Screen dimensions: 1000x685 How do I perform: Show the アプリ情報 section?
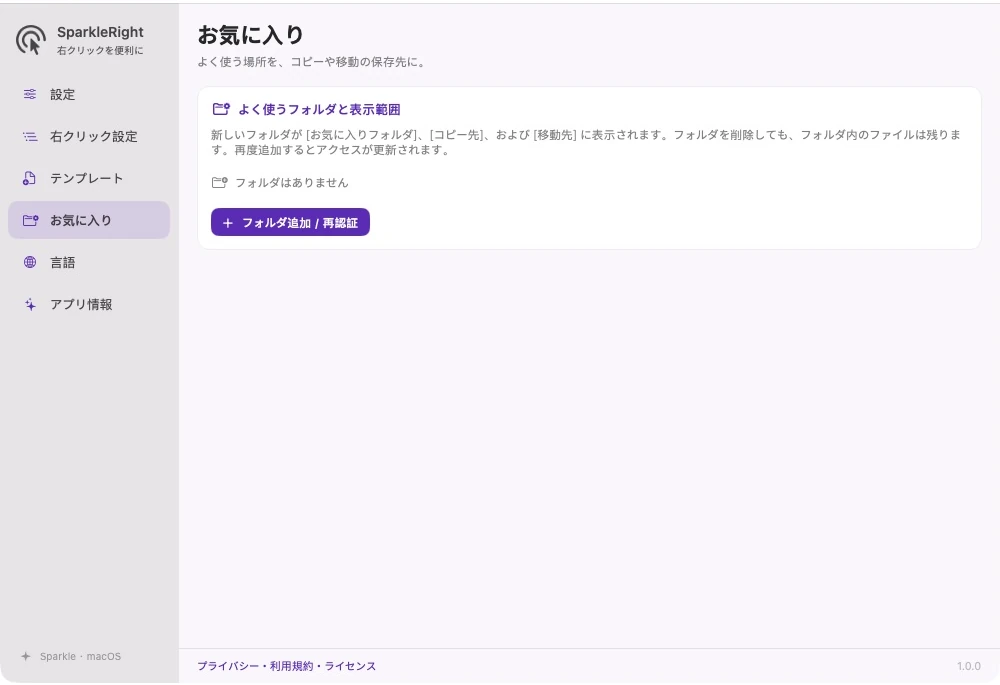(x=89, y=304)
